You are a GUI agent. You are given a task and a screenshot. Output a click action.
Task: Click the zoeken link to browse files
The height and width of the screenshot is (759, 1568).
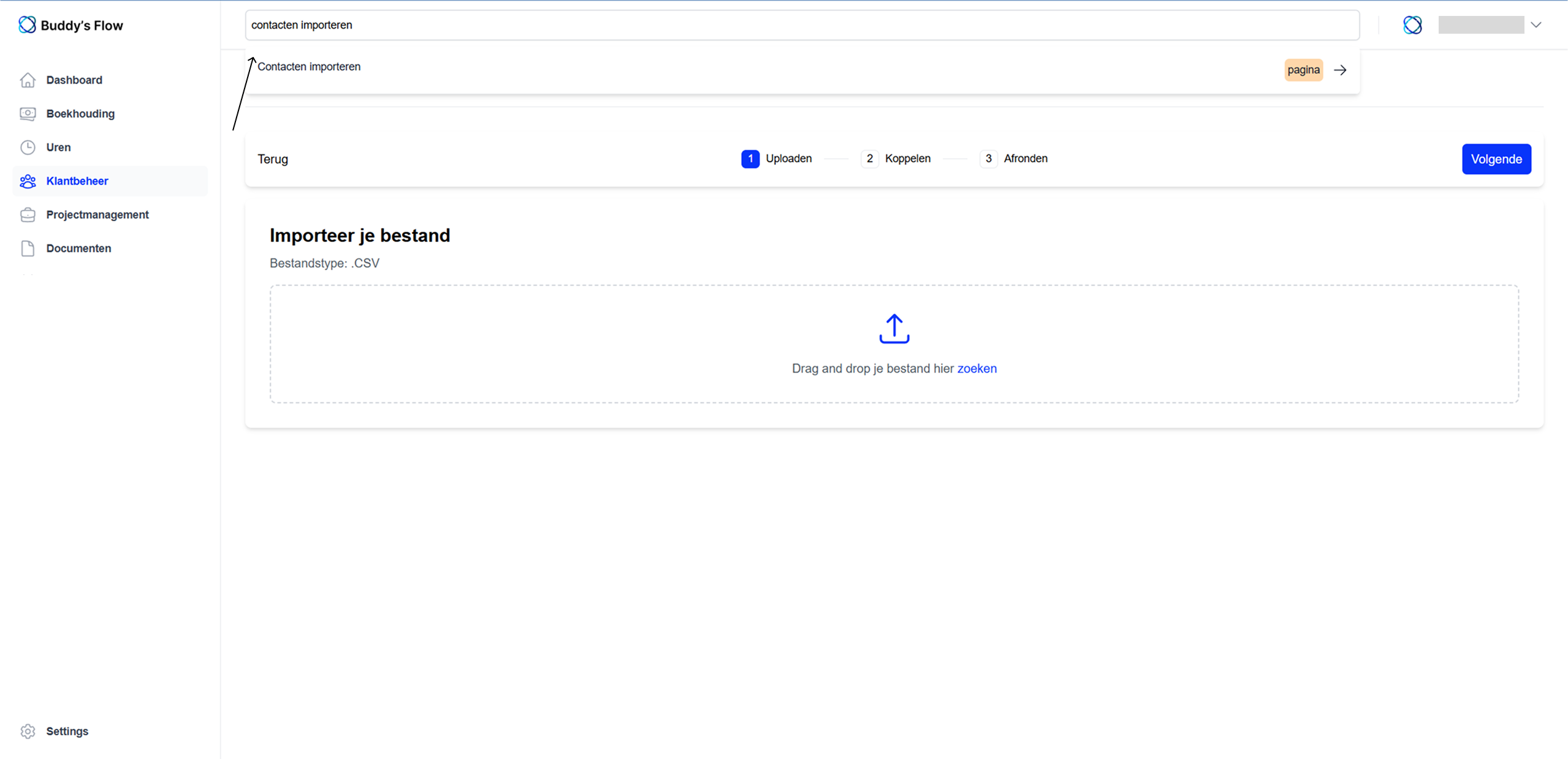[x=976, y=369]
